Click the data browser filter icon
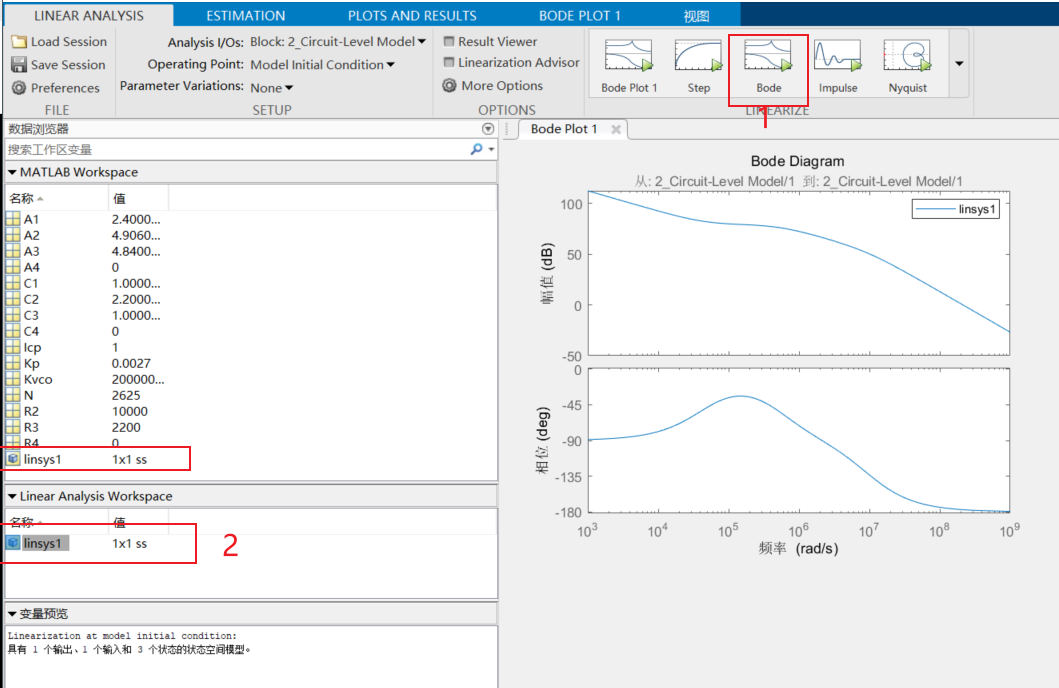The width and height of the screenshot is (1059, 688). 488,128
